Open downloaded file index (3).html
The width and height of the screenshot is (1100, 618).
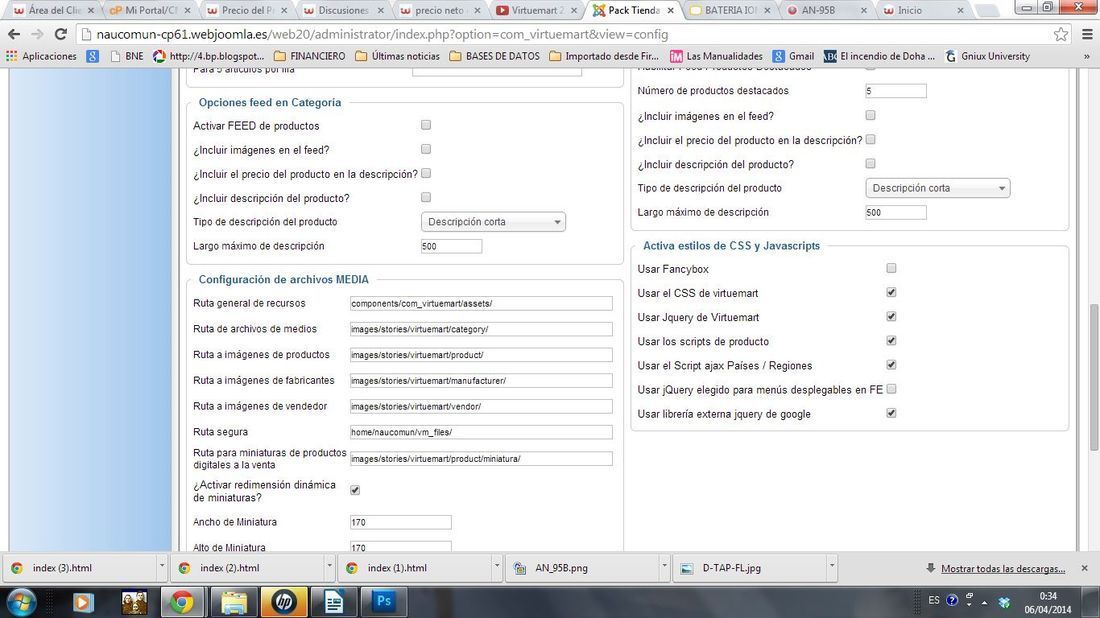tap(79, 568)
